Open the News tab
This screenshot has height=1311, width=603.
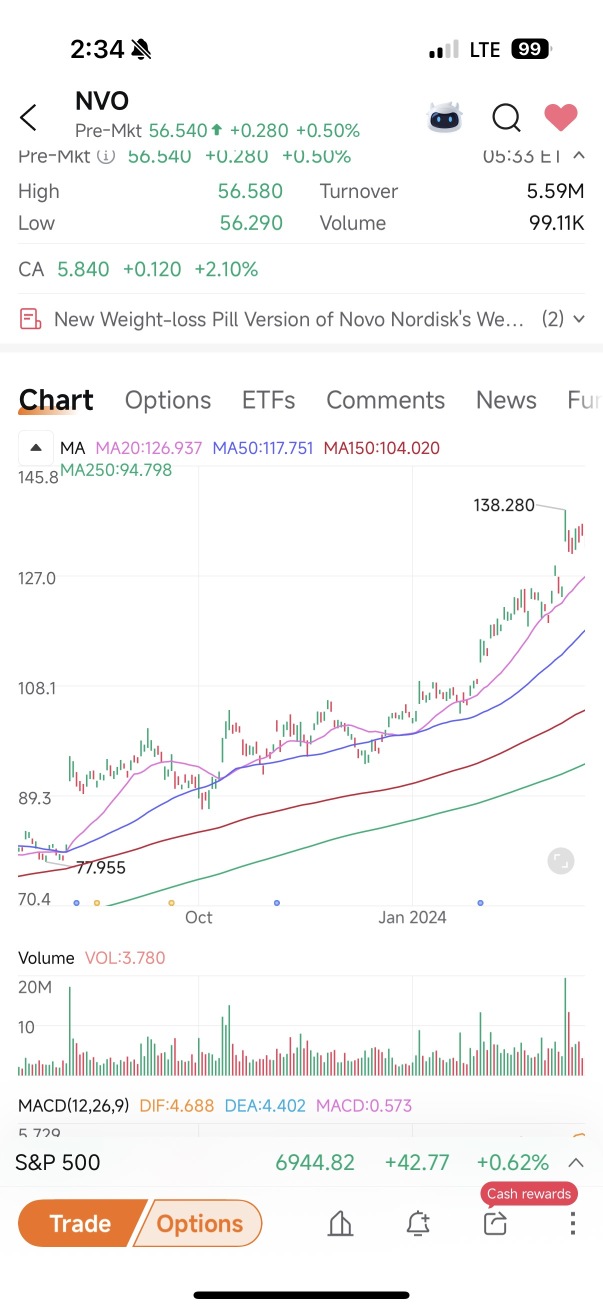(506, 400)
